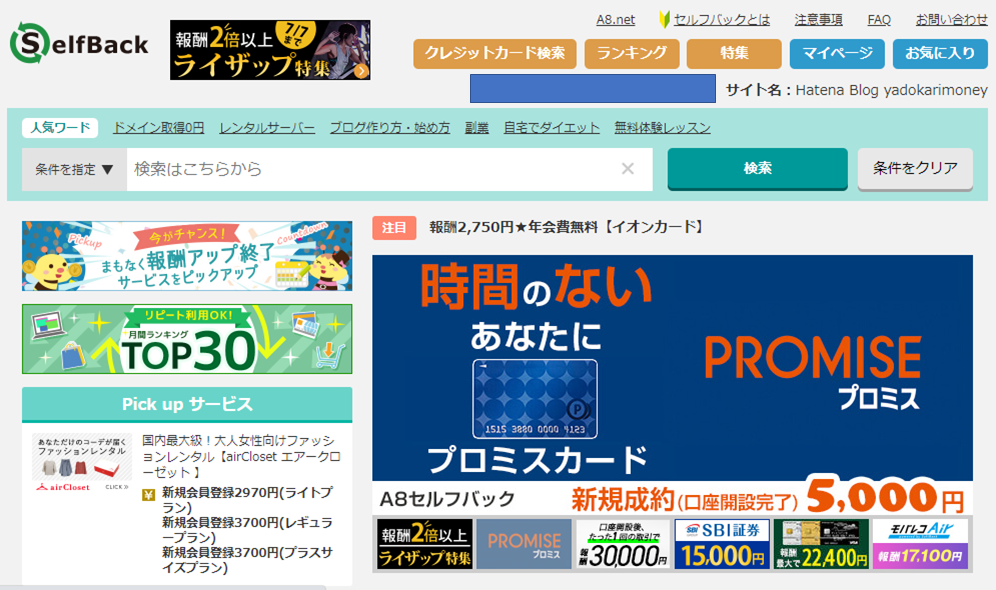
Task: Select the PROMISE carousel thumbnail
Action: (524, 544)
